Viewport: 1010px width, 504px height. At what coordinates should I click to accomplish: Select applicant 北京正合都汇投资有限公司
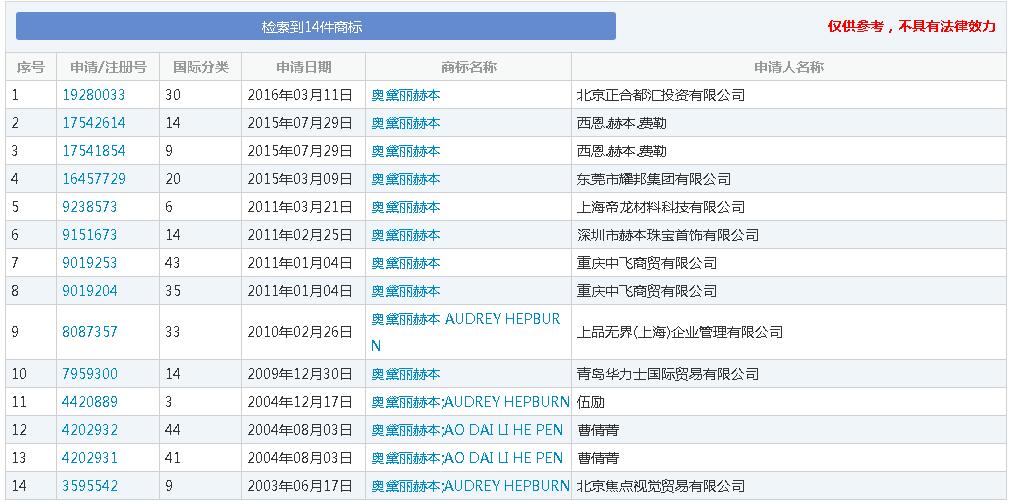tap(661, 95)
